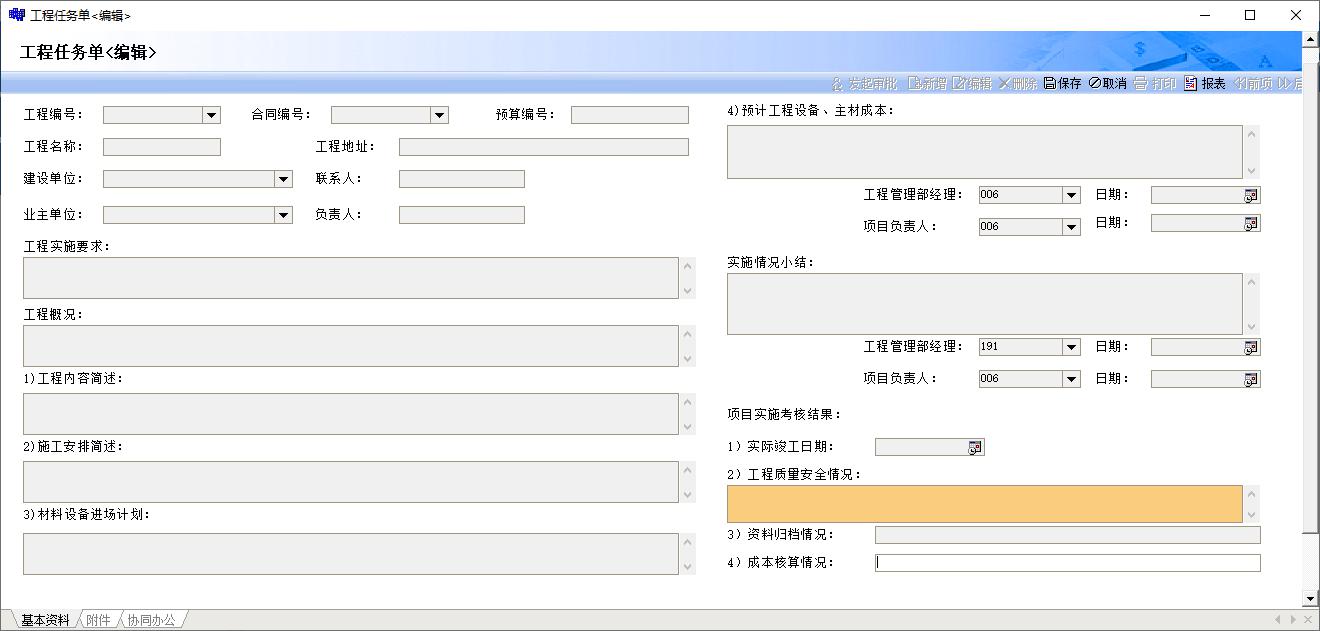This screenshot has height=631, width=1320.
Task: Open date calendar in the 191 manager row
Action: pyautogui.click(x=1250, y=348)
